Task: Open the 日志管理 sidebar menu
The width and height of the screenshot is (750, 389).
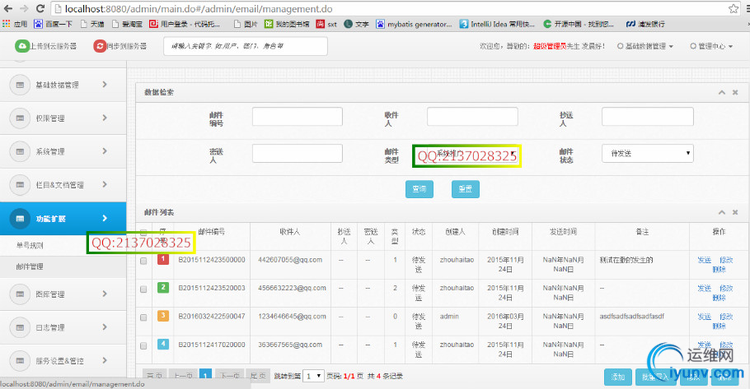Action: (63, 328)
